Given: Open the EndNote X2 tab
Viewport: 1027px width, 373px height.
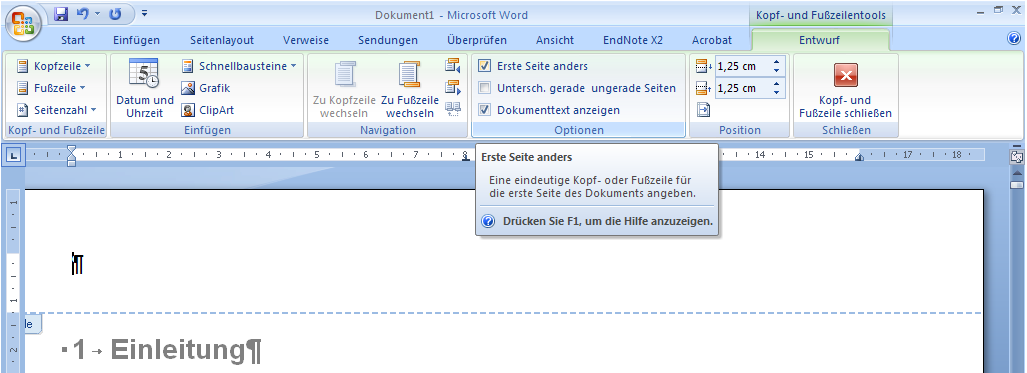Looking at the screenshot, I should click(633, 40).
